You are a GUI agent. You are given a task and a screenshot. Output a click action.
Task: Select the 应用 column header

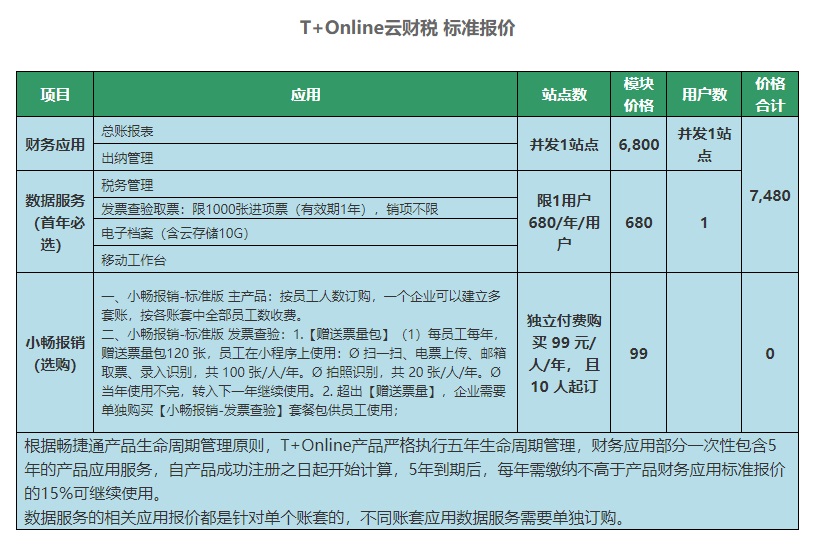[306, 95]
